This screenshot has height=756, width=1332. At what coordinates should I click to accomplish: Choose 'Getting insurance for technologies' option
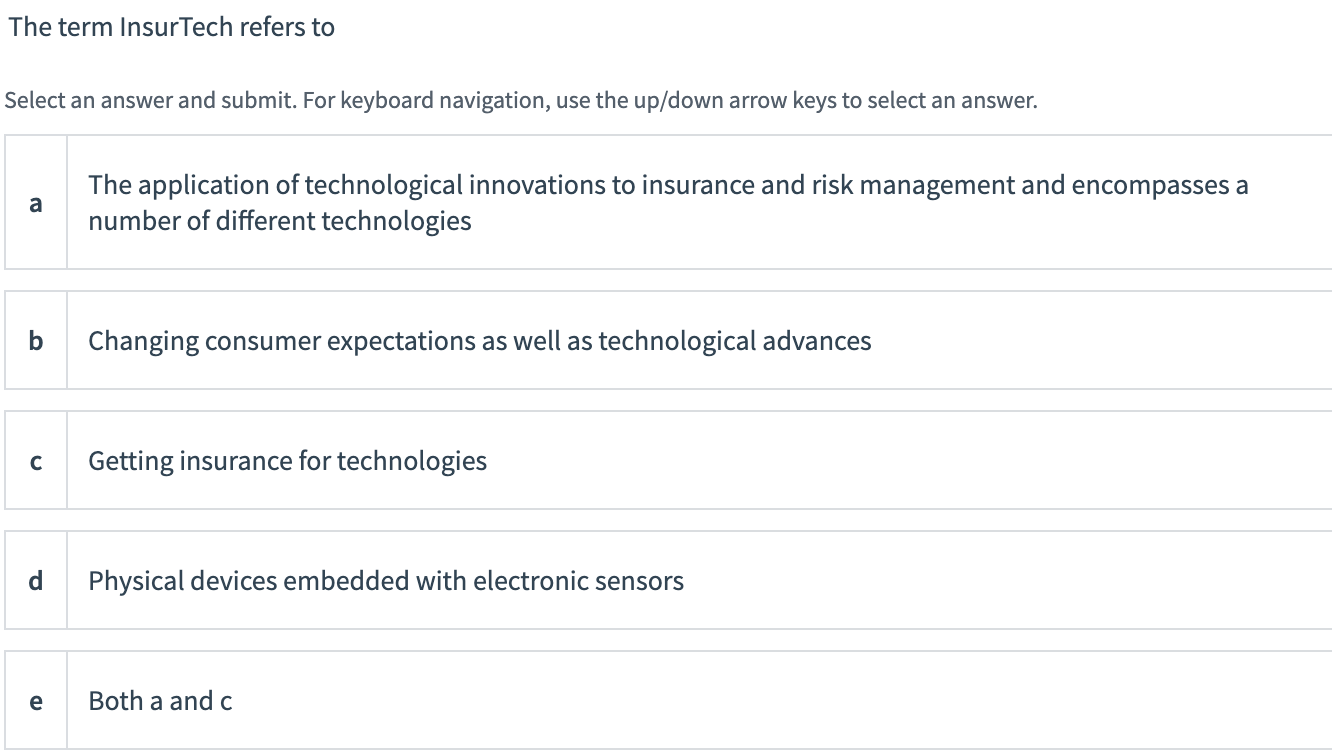click(x=287, y=461)
